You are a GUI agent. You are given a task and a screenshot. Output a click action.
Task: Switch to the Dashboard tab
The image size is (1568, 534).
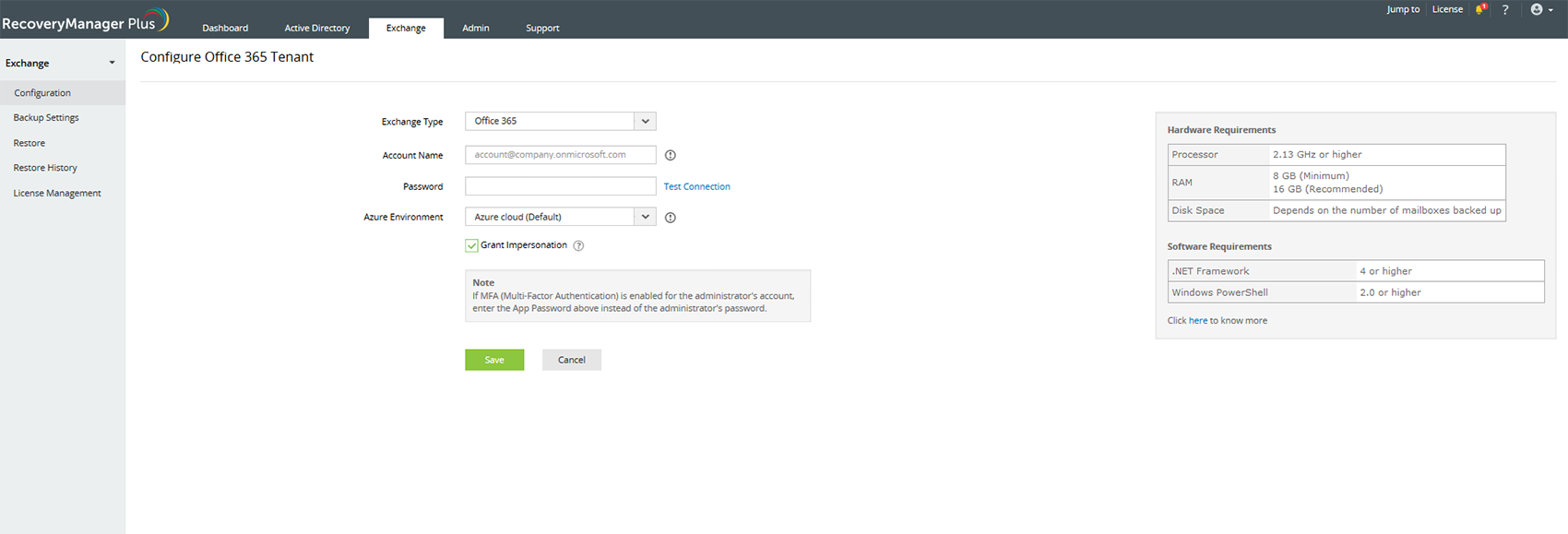[225, 28]
